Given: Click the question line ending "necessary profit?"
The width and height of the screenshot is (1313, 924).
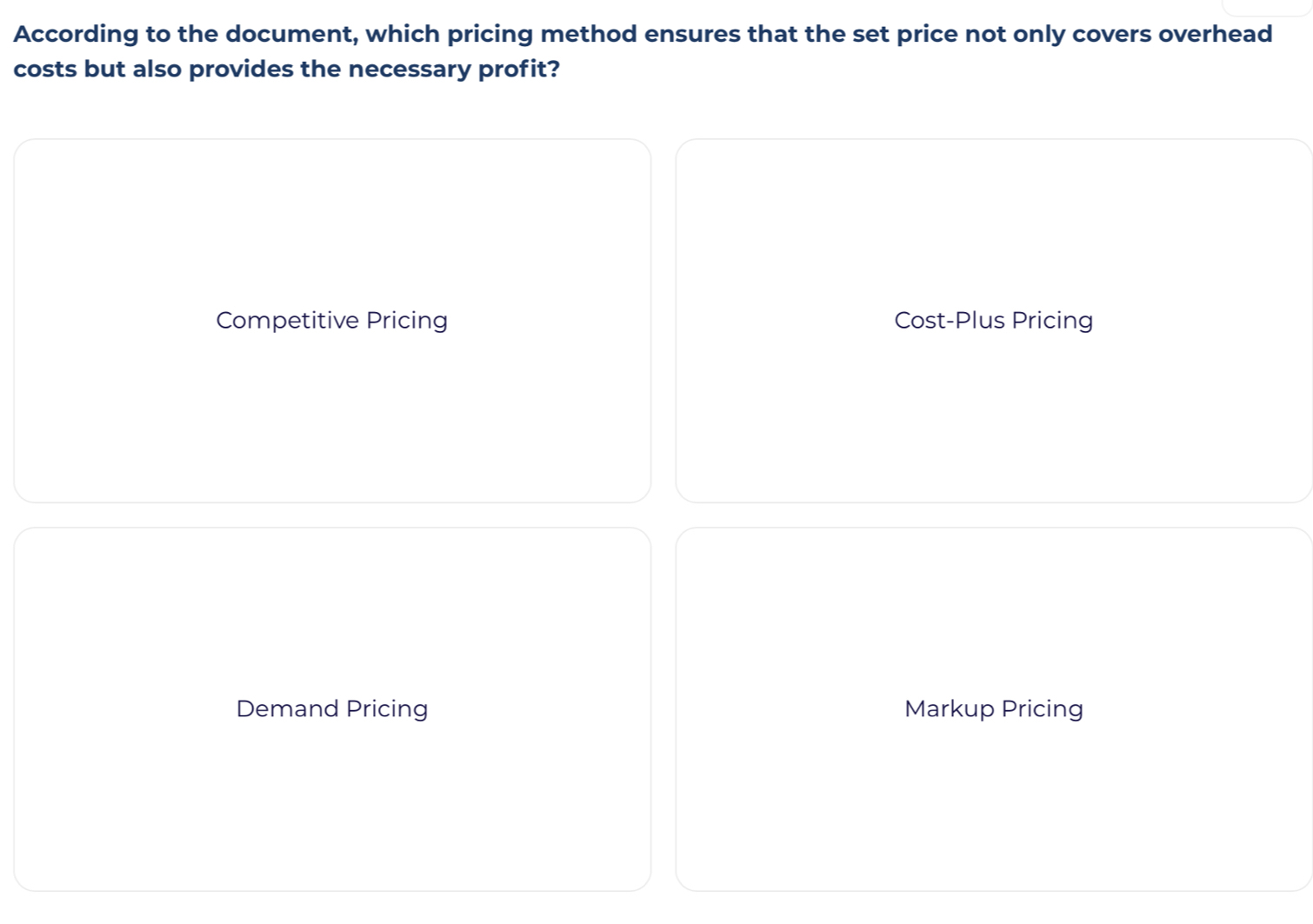Looking at the screenshot, I should coord(286,70).
